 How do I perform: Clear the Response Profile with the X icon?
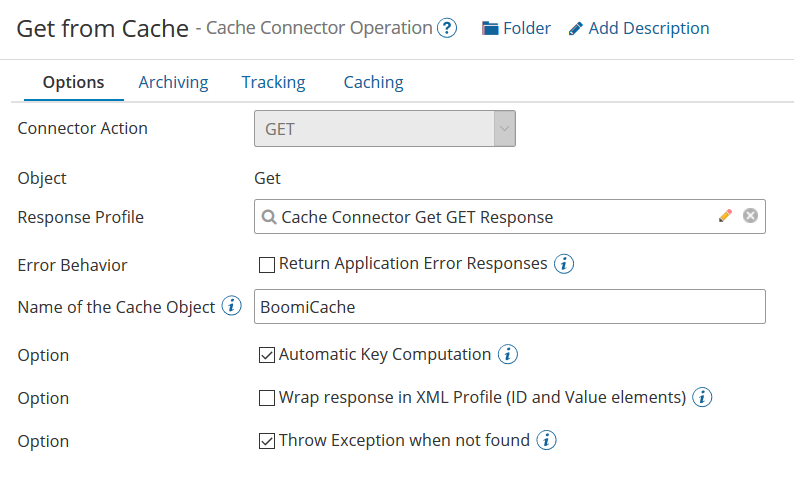tap(750, 216)
